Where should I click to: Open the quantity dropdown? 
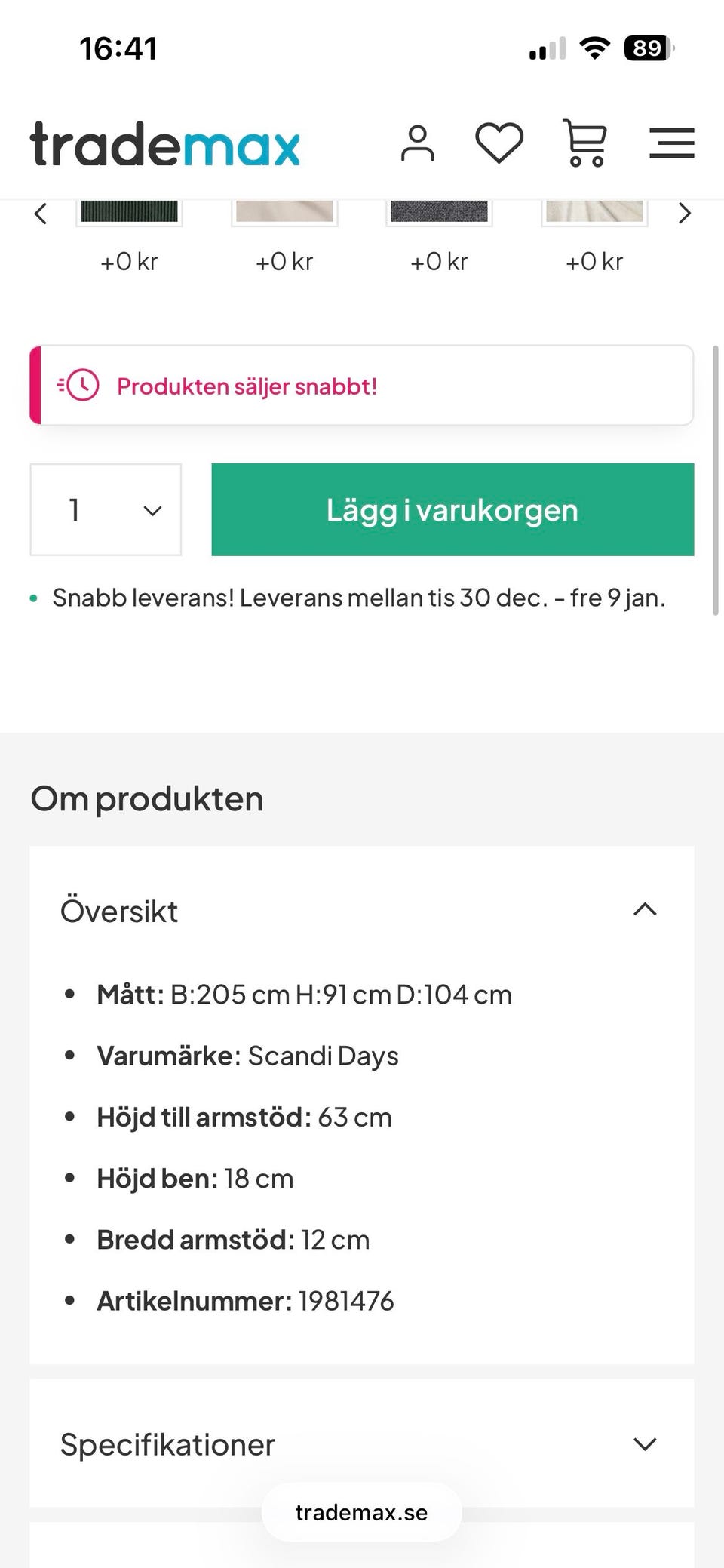click(106, 510)
